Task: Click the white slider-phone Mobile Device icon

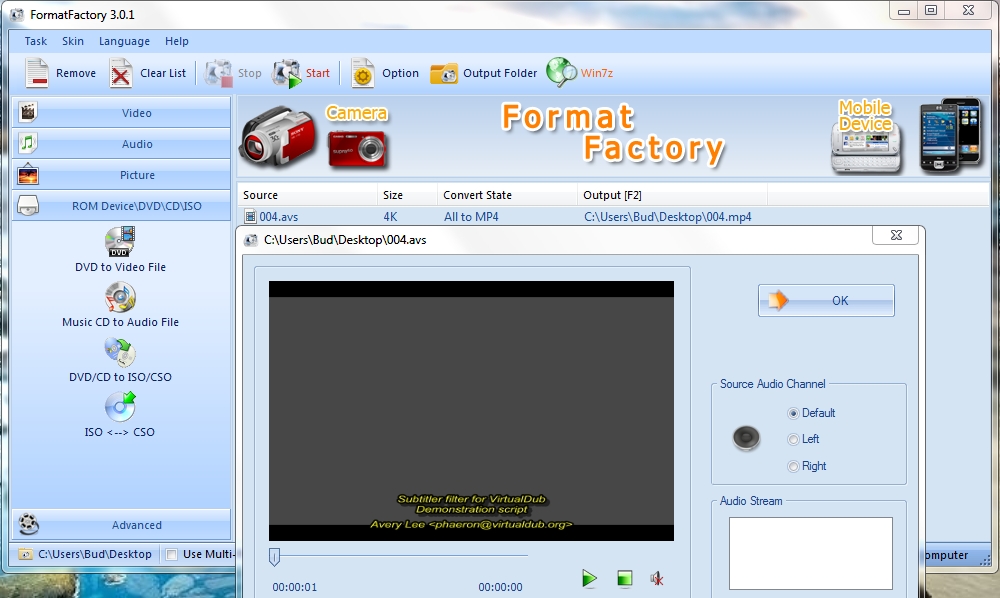Action: pyautogui.click(x=866, y=148)
